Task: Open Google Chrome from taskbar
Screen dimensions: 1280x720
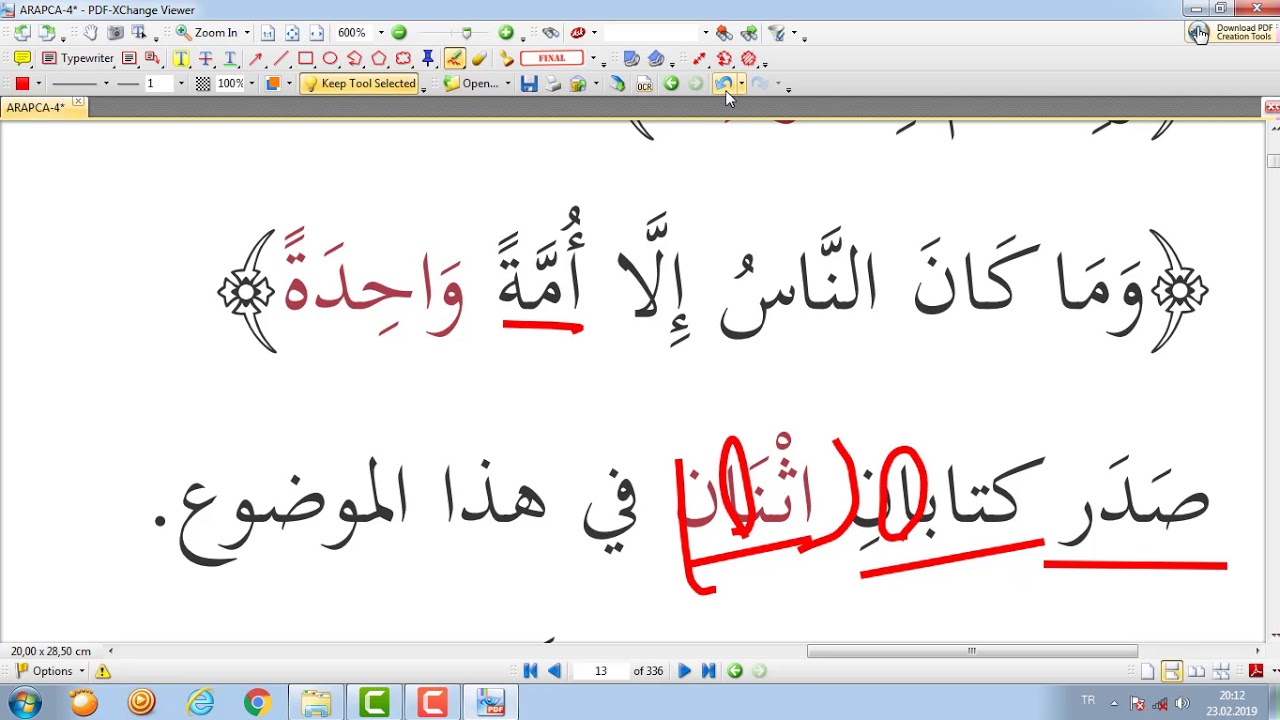Action: [x=257, y=703]
